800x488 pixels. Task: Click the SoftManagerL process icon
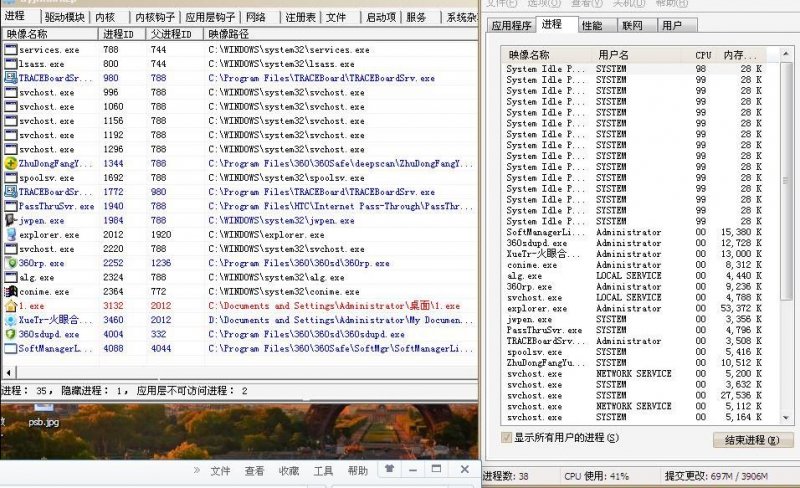[11, 349]
